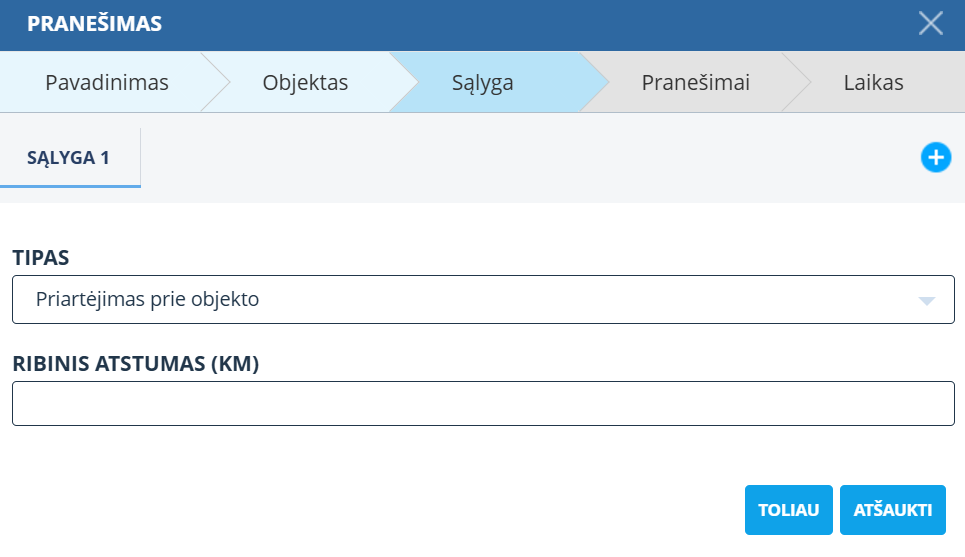
Task: Close the Pranešimas dialog with X
Action: 930,24
